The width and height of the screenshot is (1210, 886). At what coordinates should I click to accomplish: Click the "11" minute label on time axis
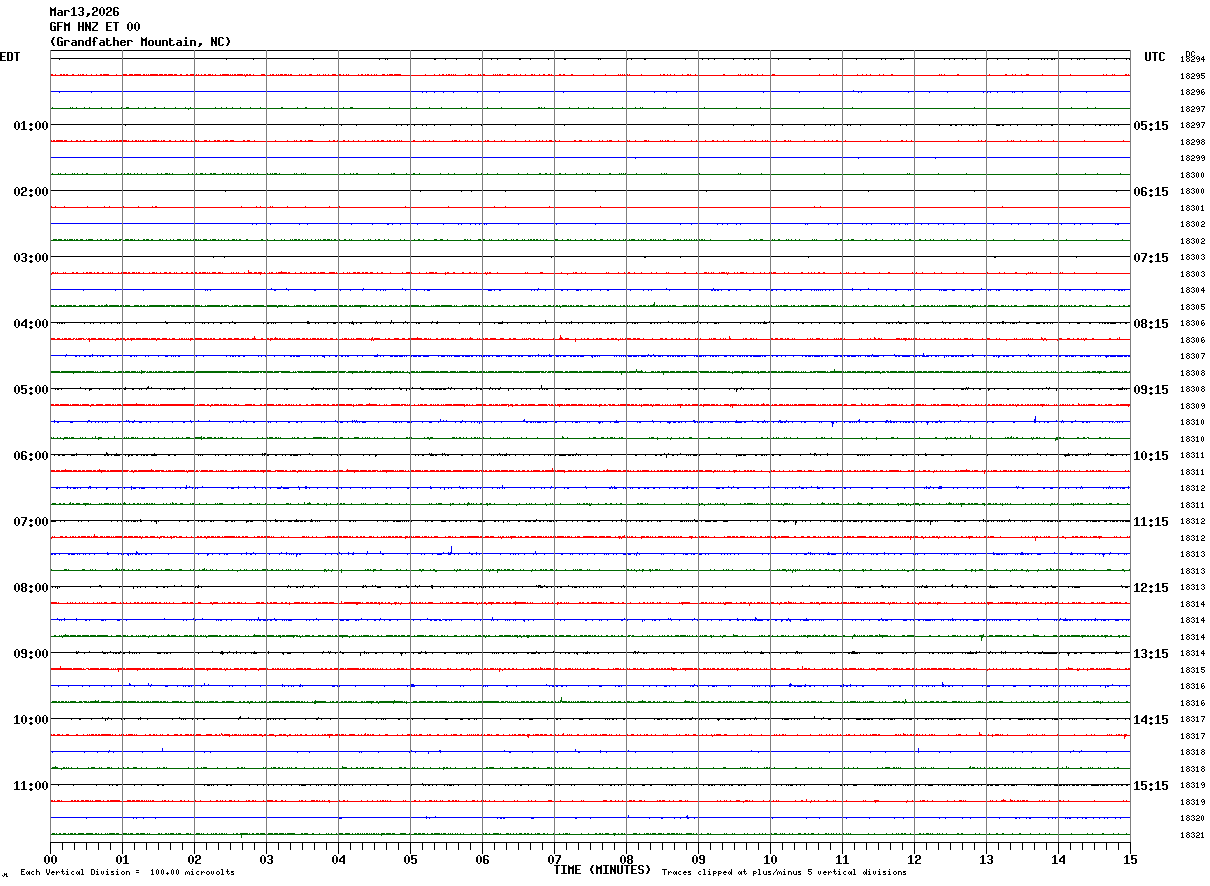pyautogui.click(x=842, y=859)
